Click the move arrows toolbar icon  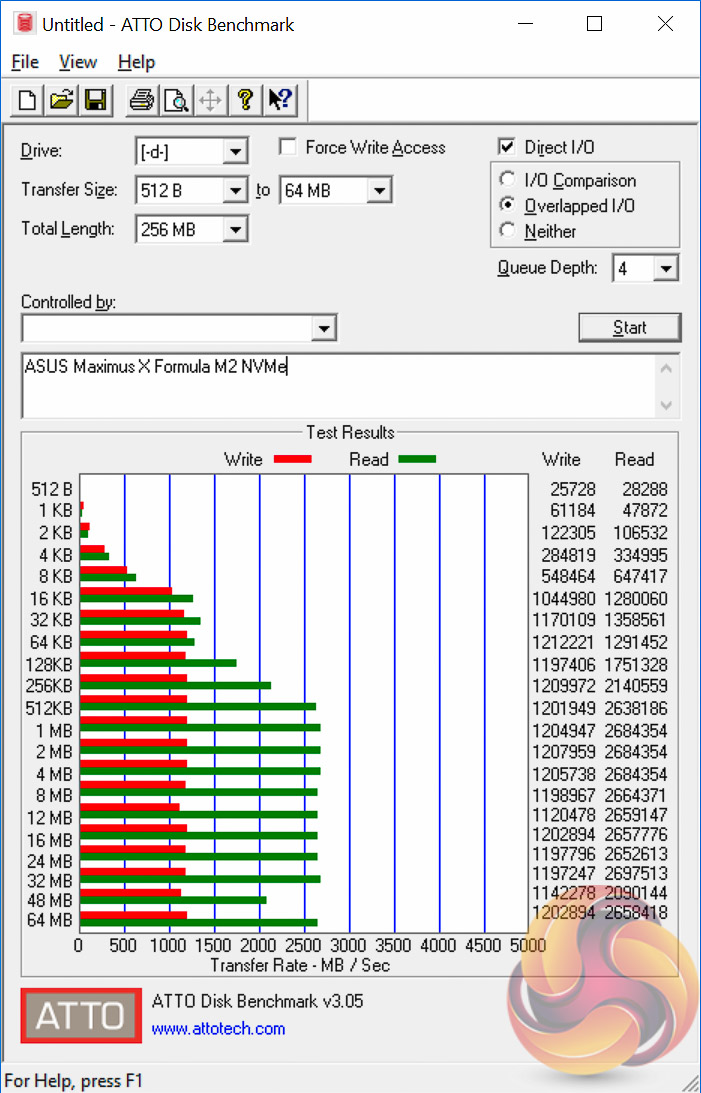click(x=210, y=100)
